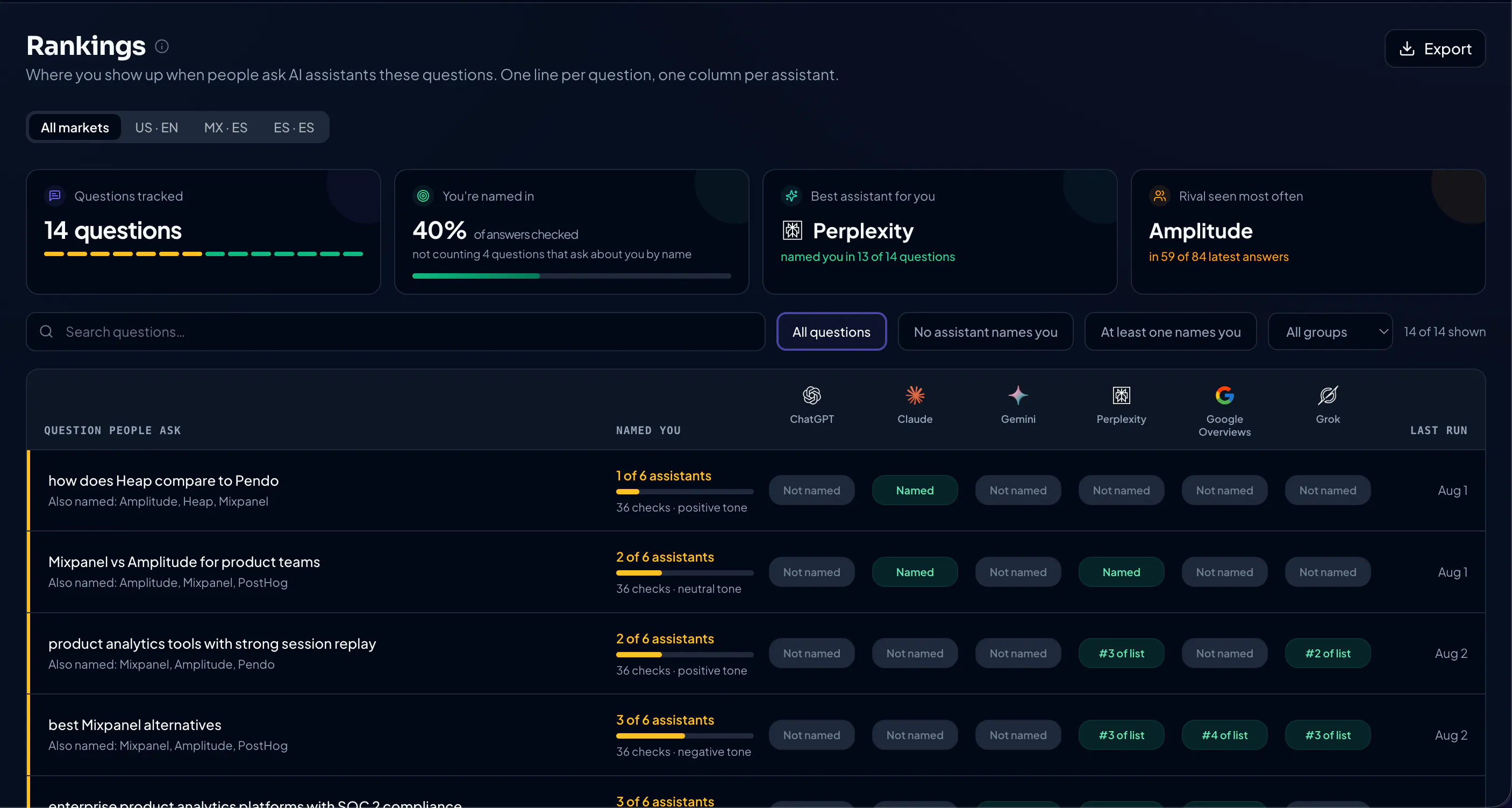The image size is (1512, 808).
Task: Click the ChatGPT logo column icon
Action: click(x=811, y=395)
